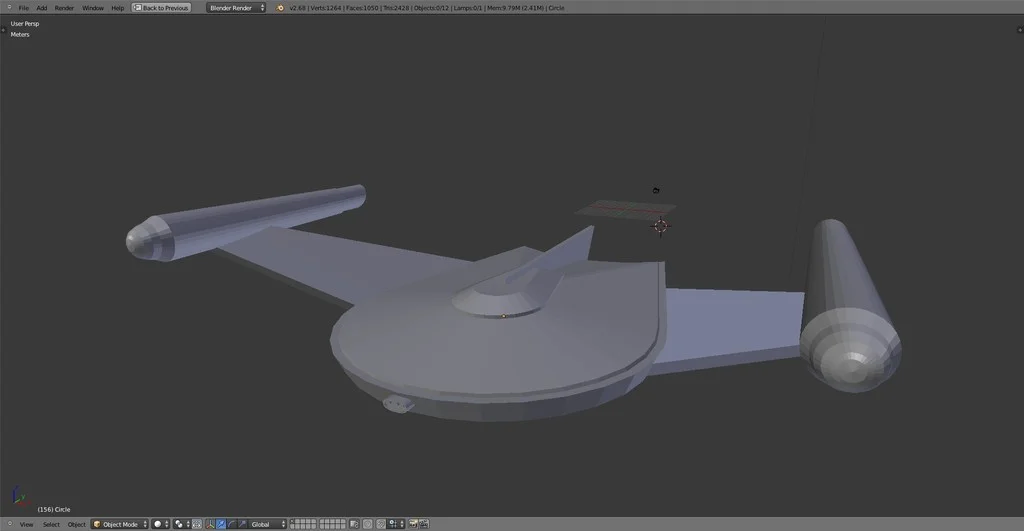This screenshot has width=1024, height=531.
Task: Click the orange origin point on the saucer
Action: 504,316
